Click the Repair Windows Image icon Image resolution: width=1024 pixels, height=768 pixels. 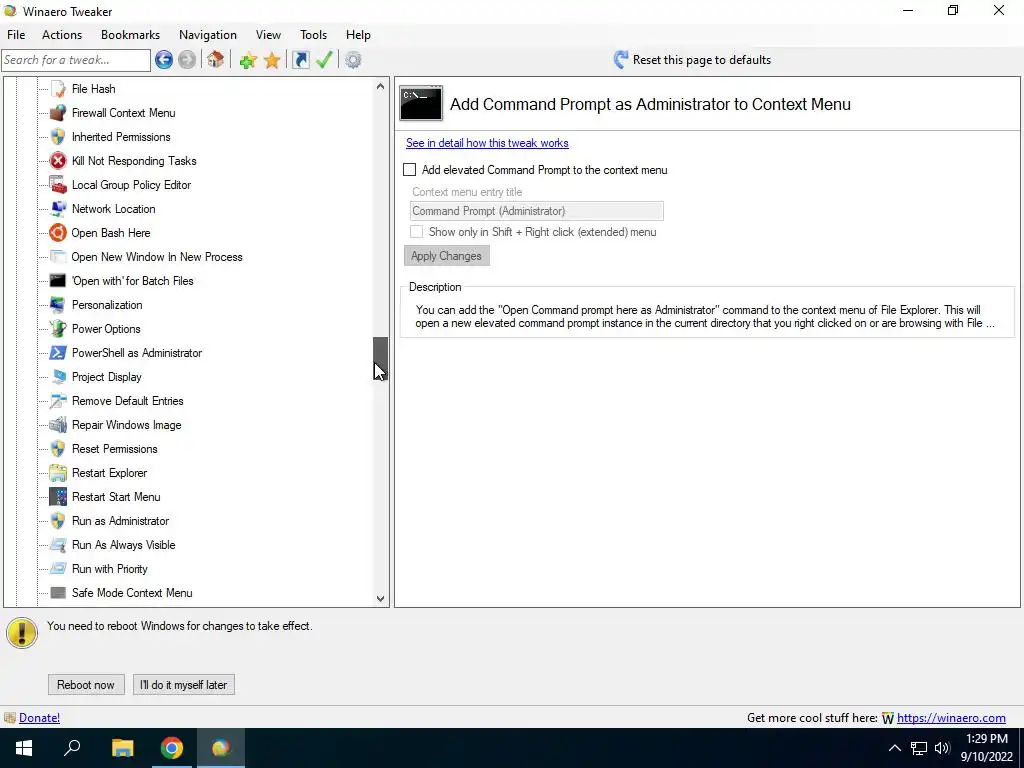pyautogui.click(x=58, y=425)
